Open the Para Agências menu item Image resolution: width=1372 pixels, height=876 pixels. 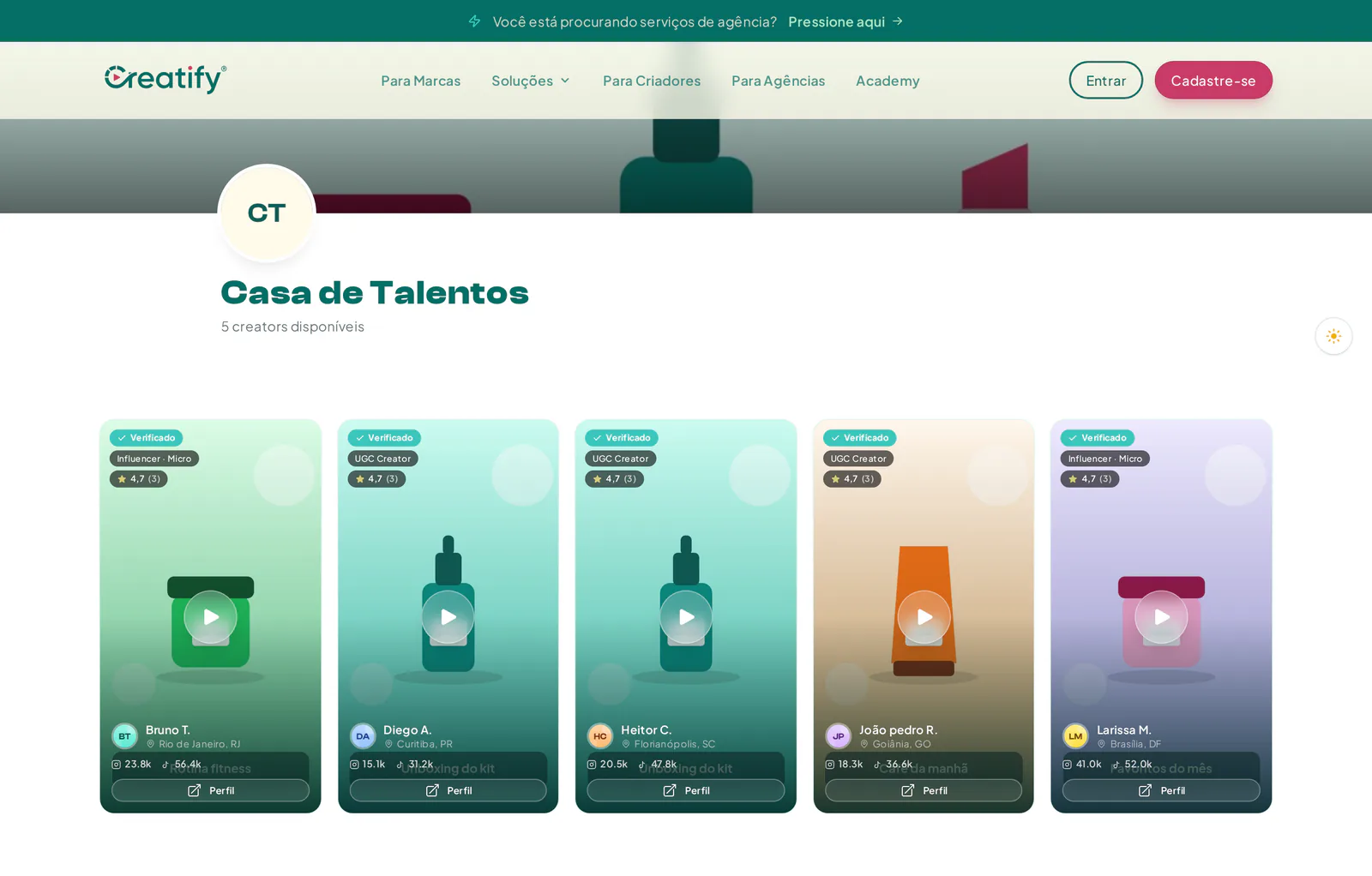778,81
